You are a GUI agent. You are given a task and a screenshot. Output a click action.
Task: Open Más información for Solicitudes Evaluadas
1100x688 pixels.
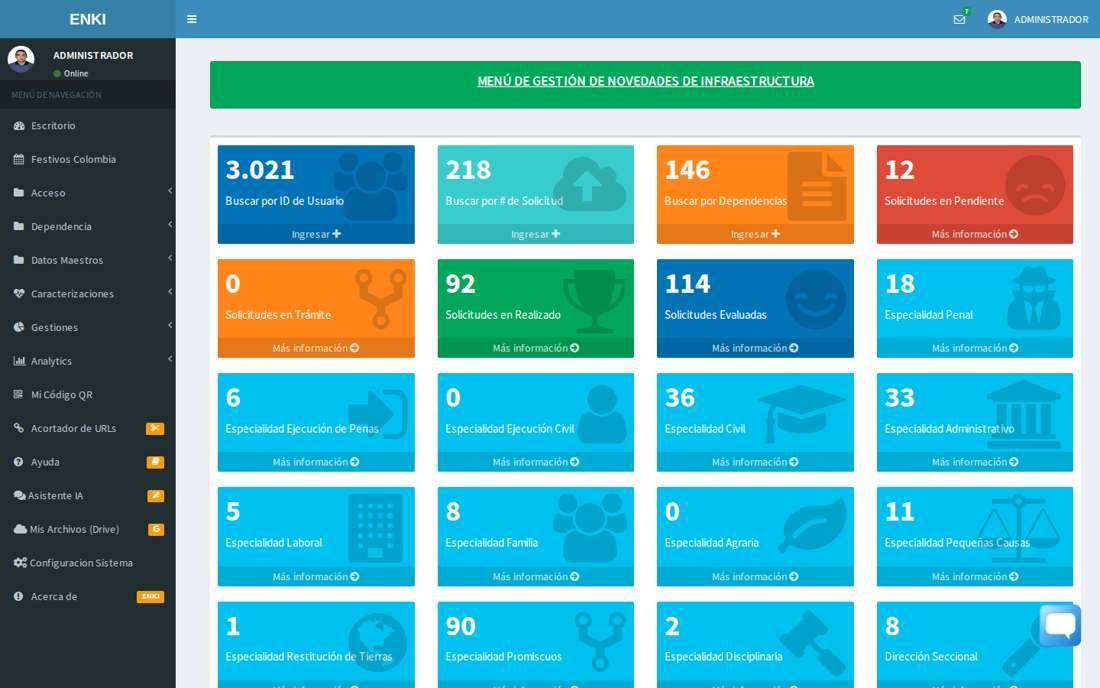755,348
